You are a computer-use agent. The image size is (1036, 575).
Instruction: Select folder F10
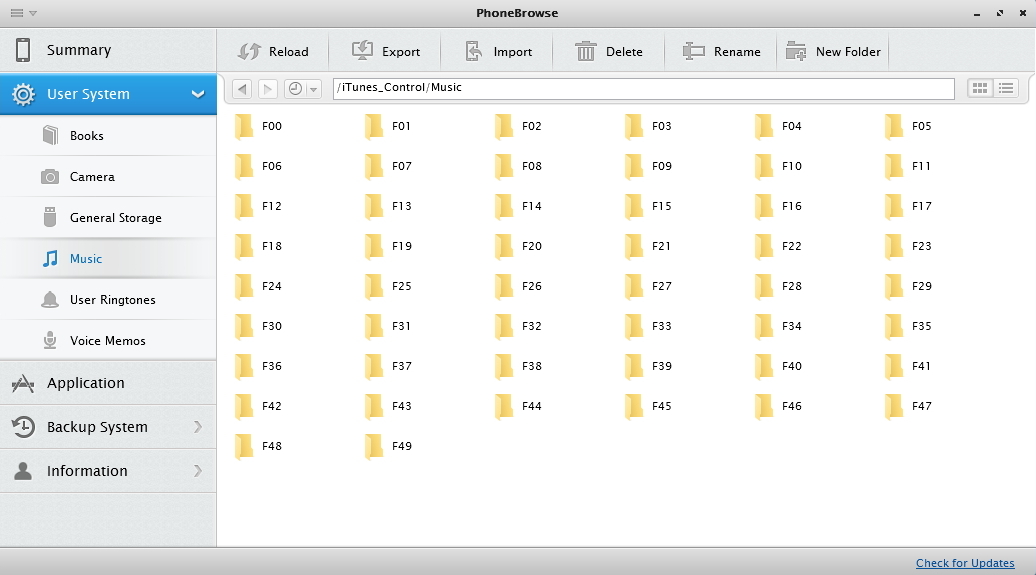point(778,166)
